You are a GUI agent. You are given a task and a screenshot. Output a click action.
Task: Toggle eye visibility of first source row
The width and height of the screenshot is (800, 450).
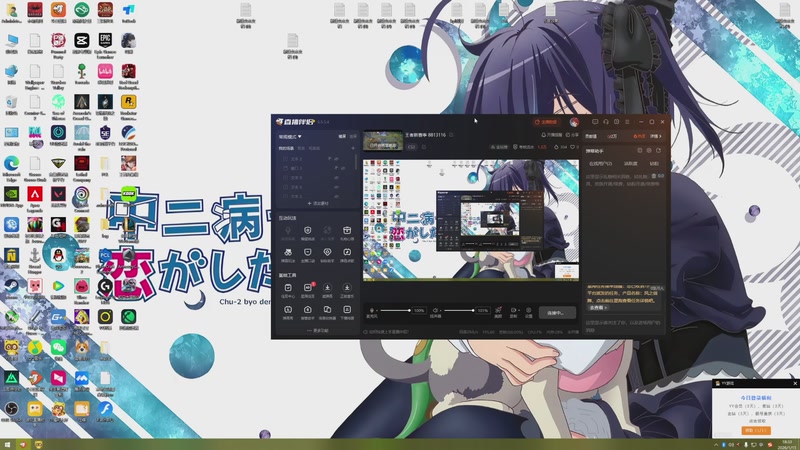point(337,159)
